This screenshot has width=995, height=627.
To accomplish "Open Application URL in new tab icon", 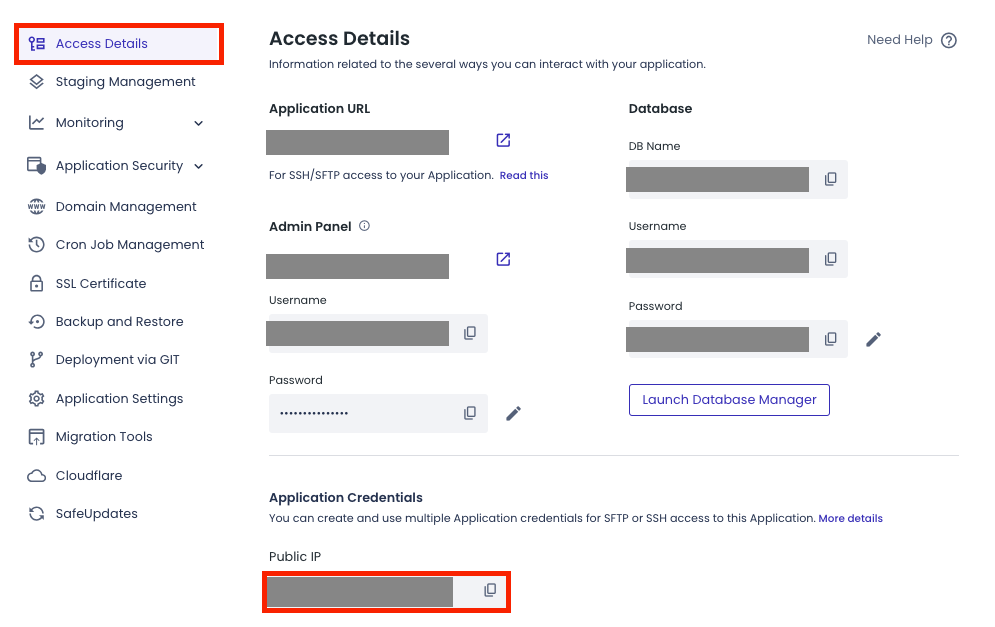I will tap(503, 140).
